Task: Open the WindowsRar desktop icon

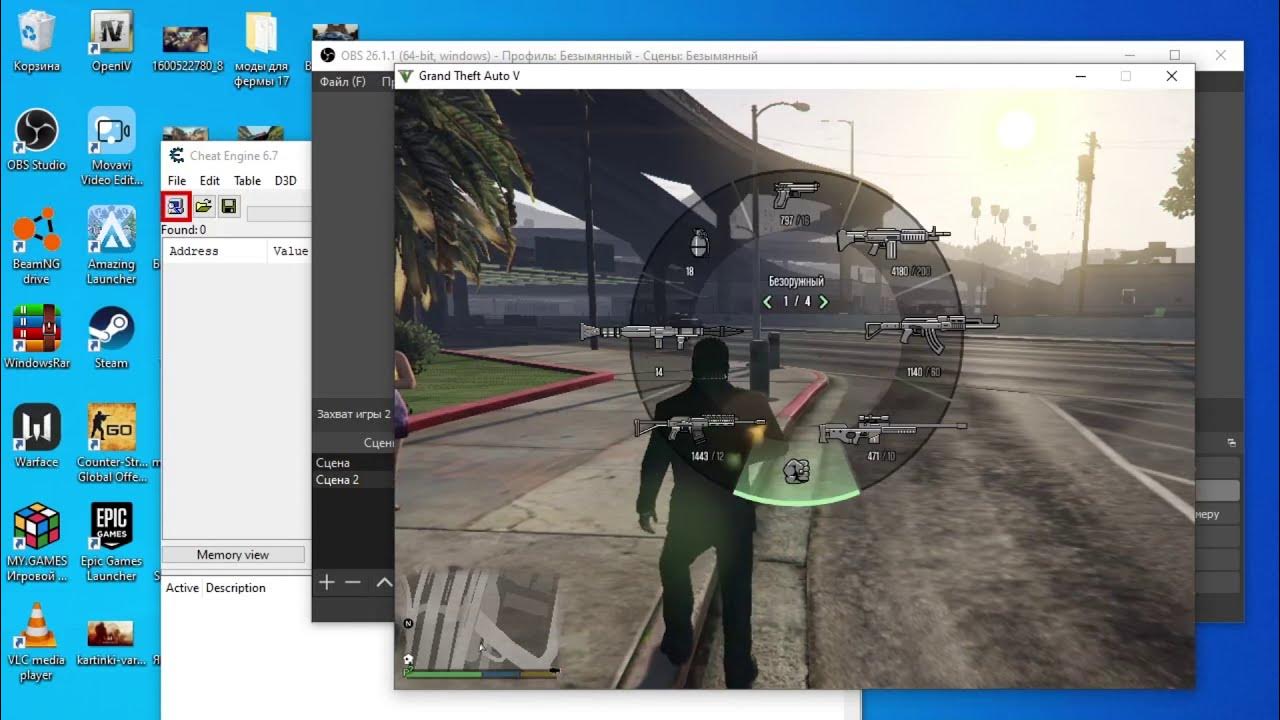Action: [37, 339]
